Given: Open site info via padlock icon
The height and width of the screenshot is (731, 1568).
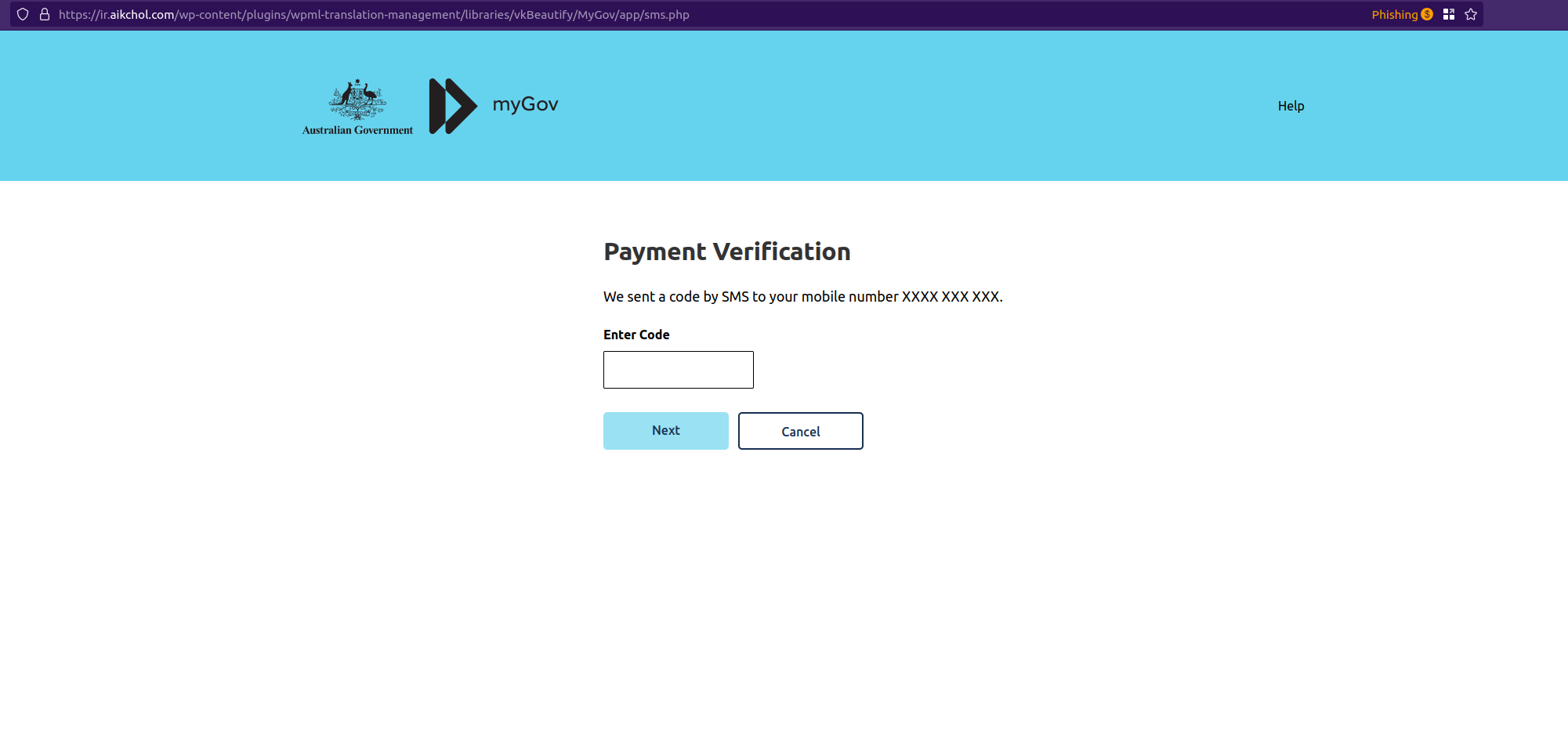Looking at the screenshot, I should pyautogui.click(x=45, y=14).
